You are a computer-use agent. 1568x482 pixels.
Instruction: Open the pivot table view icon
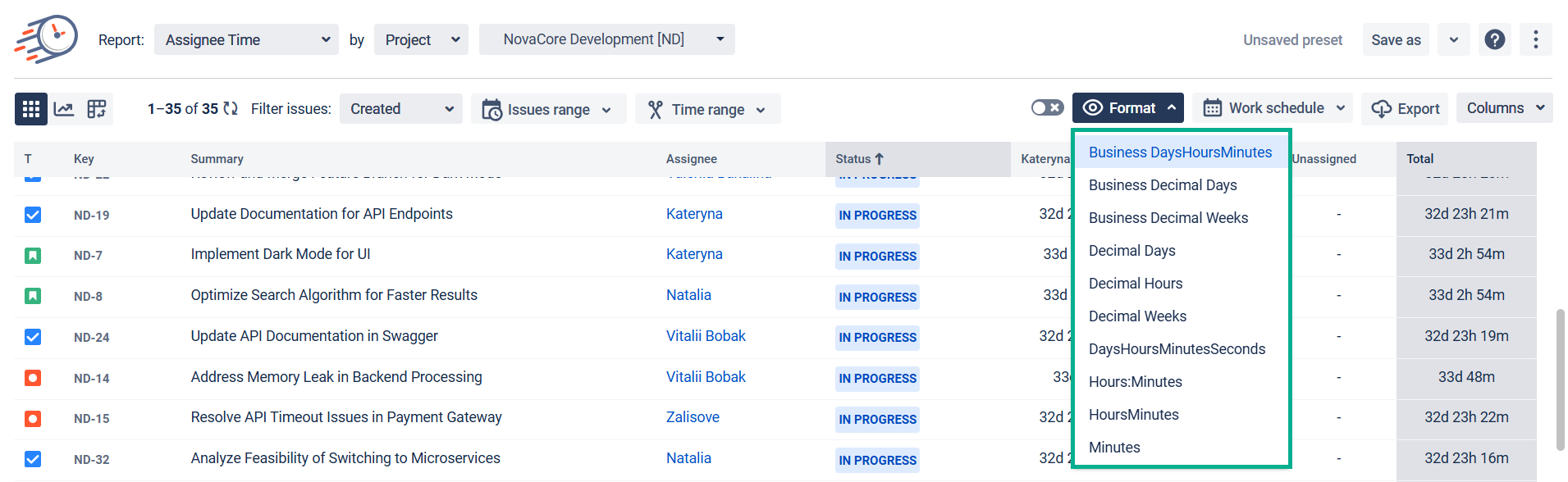(97, 109)
